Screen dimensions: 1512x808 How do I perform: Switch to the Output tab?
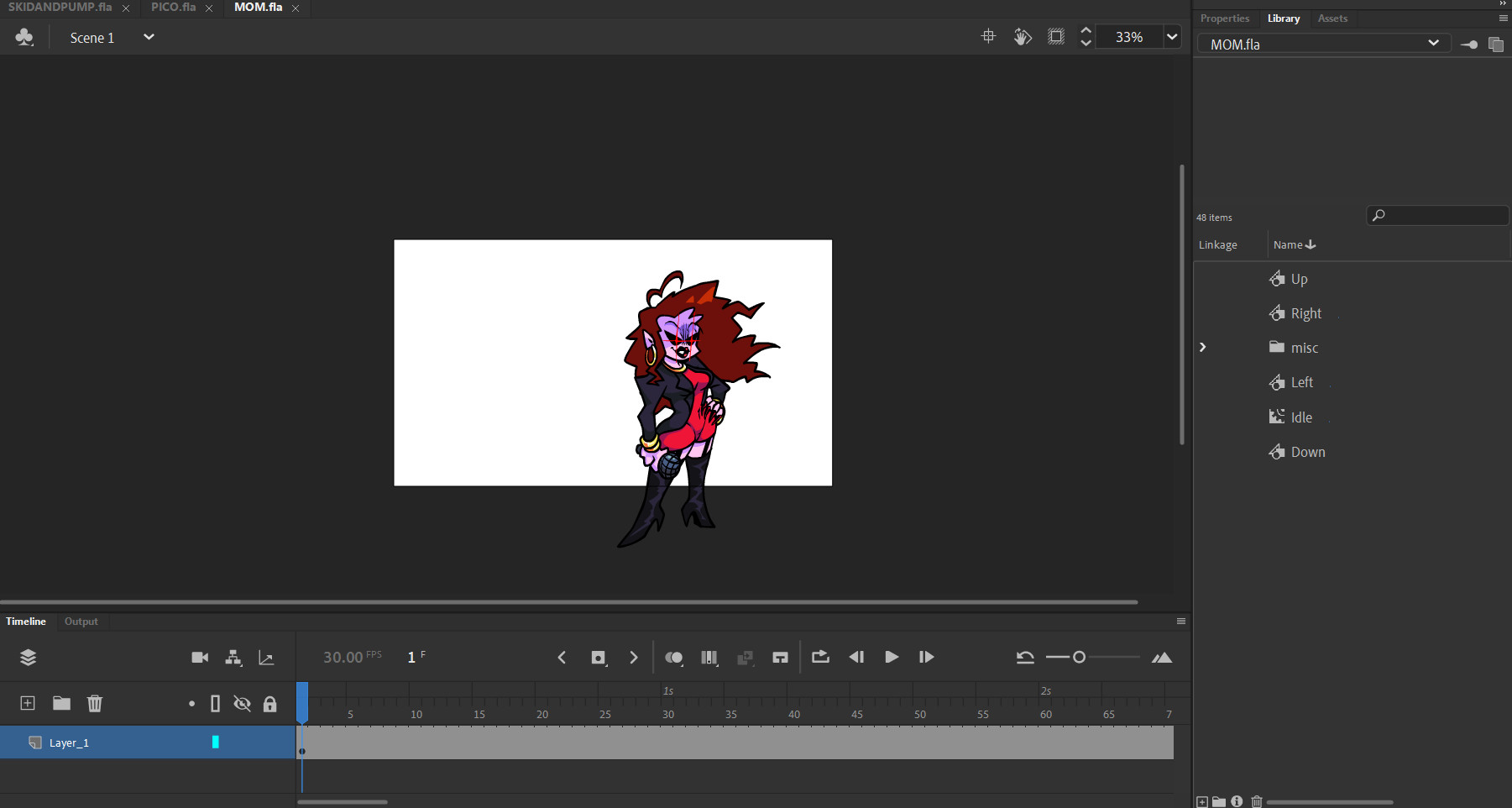[81, 622]
